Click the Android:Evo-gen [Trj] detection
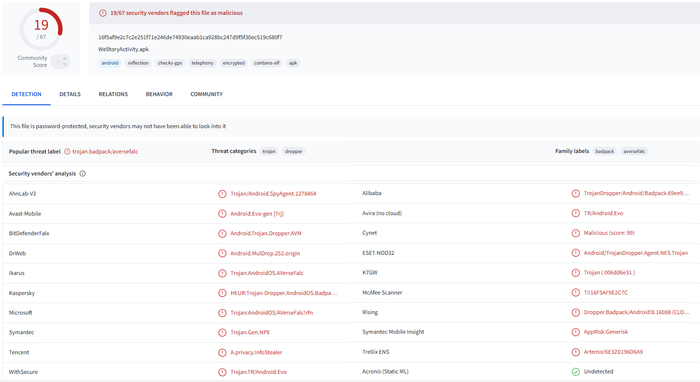Viewport: 700px width, 382px height. 257,214
